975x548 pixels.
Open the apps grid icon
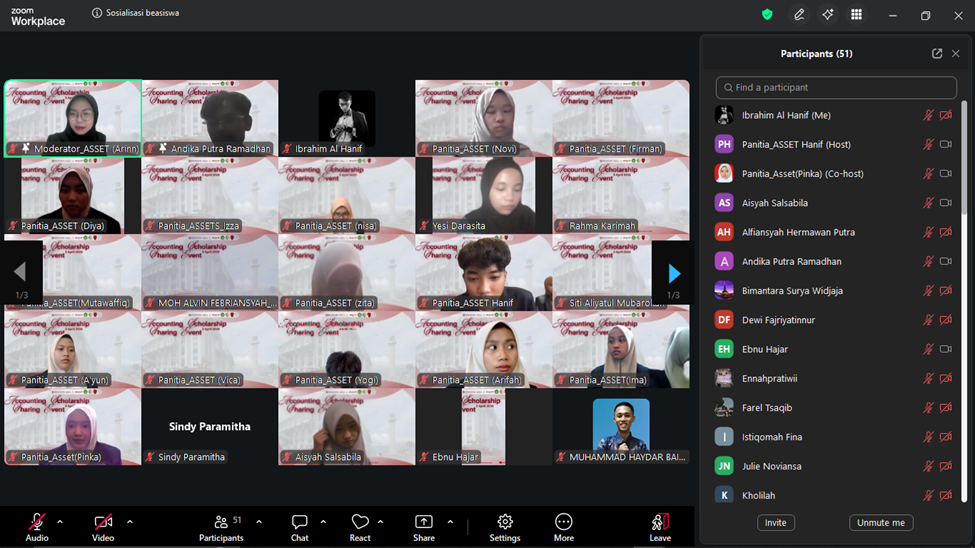(856, 15)
